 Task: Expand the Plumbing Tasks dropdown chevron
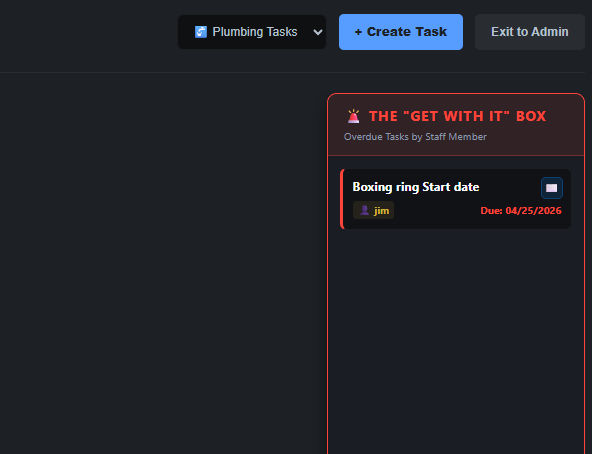click(318, 32)
